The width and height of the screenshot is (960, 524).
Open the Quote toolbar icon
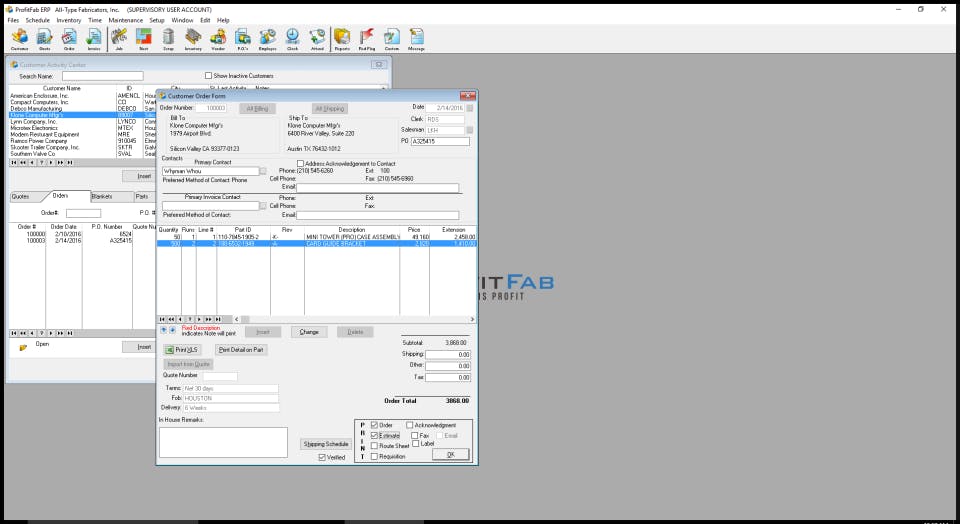[45, 39]
